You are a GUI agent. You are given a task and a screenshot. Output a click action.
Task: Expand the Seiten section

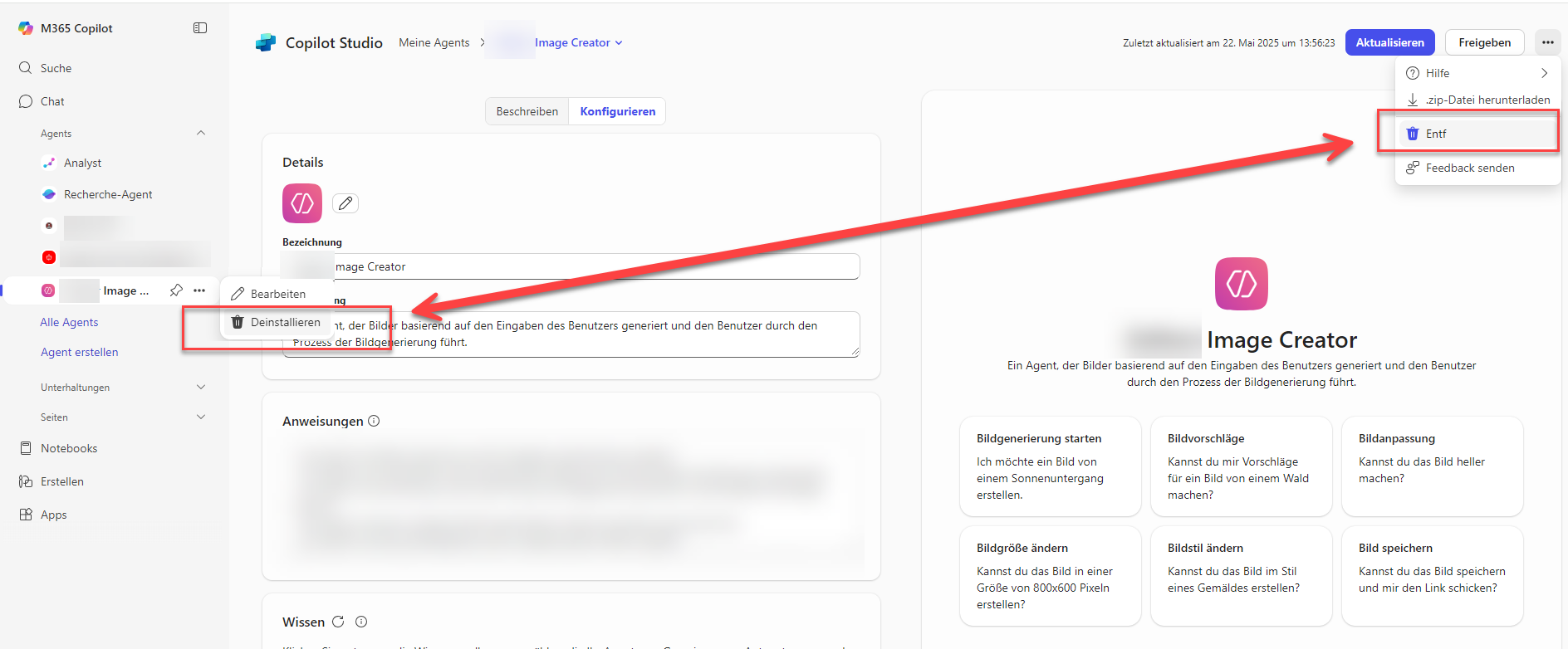pyautogui.click(x=201, y=417)
